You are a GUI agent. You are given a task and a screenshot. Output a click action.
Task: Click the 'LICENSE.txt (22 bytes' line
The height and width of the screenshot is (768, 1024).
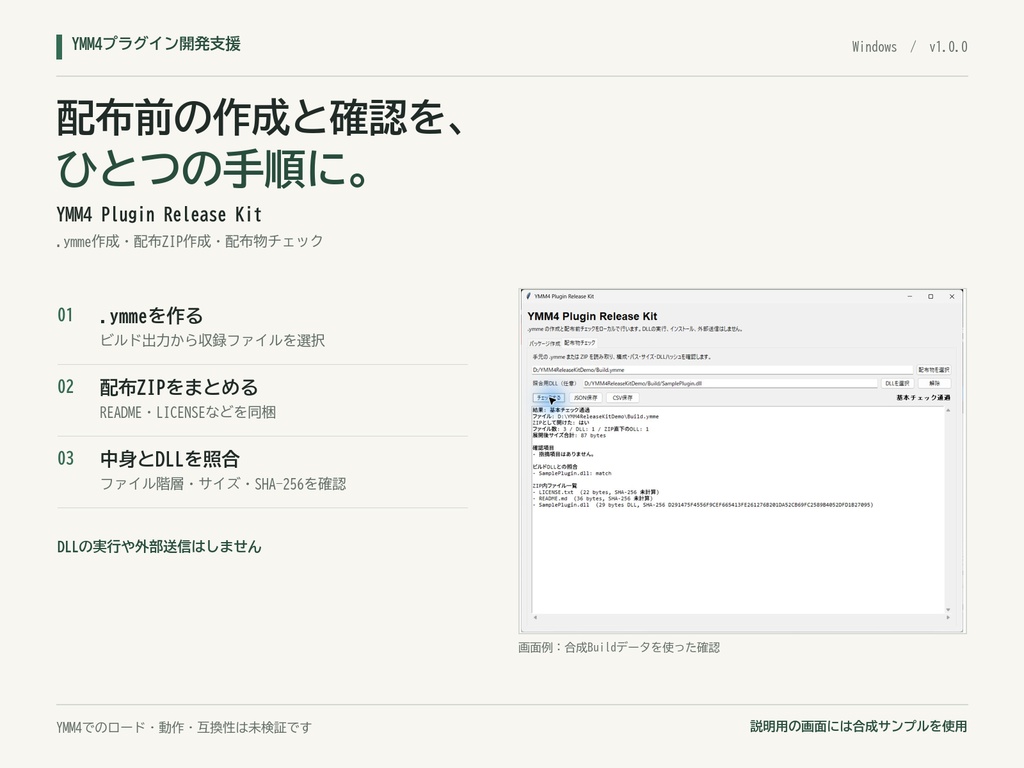click(596, 492)
